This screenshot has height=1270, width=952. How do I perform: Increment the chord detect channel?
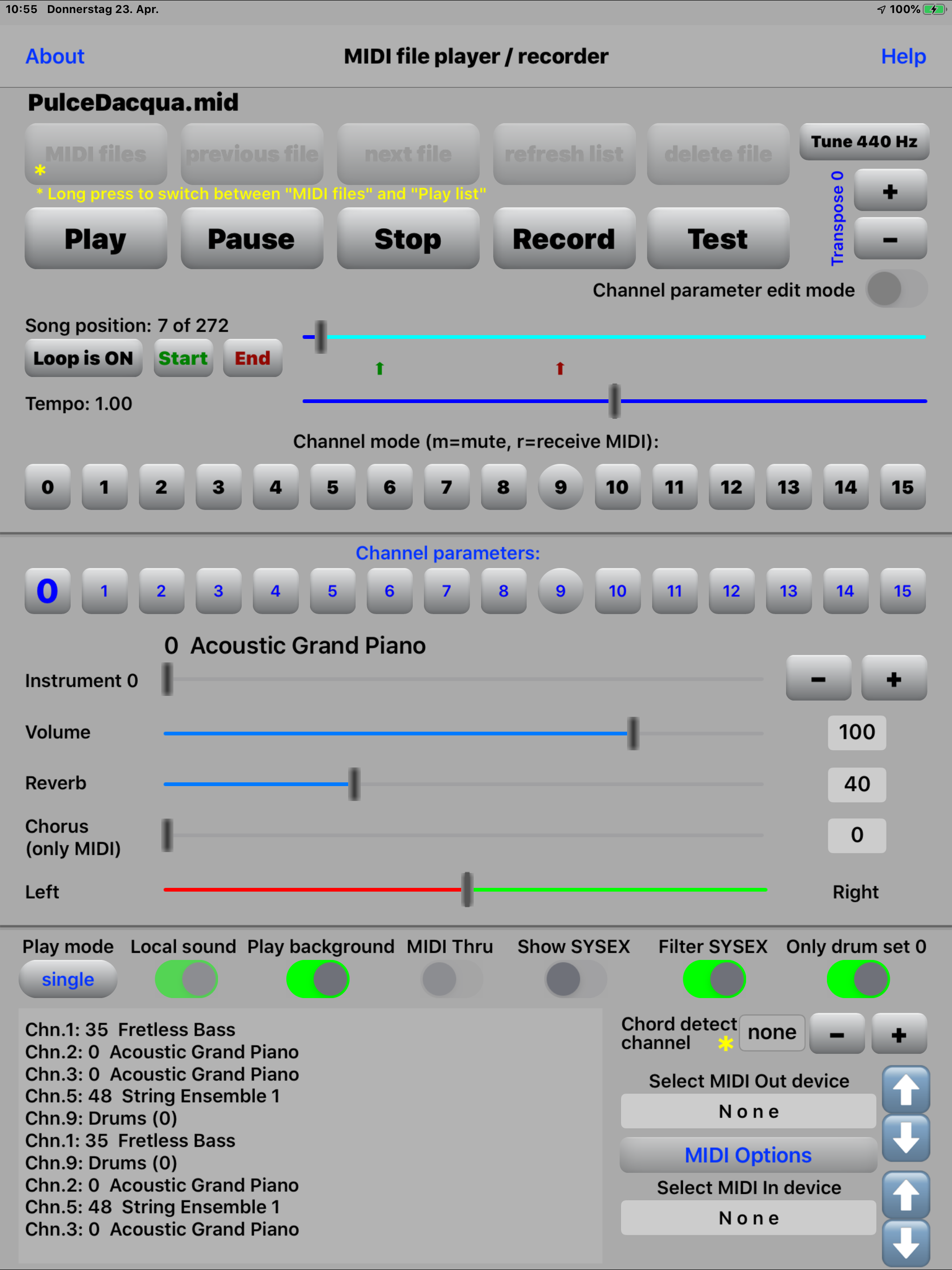pos(898,1034)
